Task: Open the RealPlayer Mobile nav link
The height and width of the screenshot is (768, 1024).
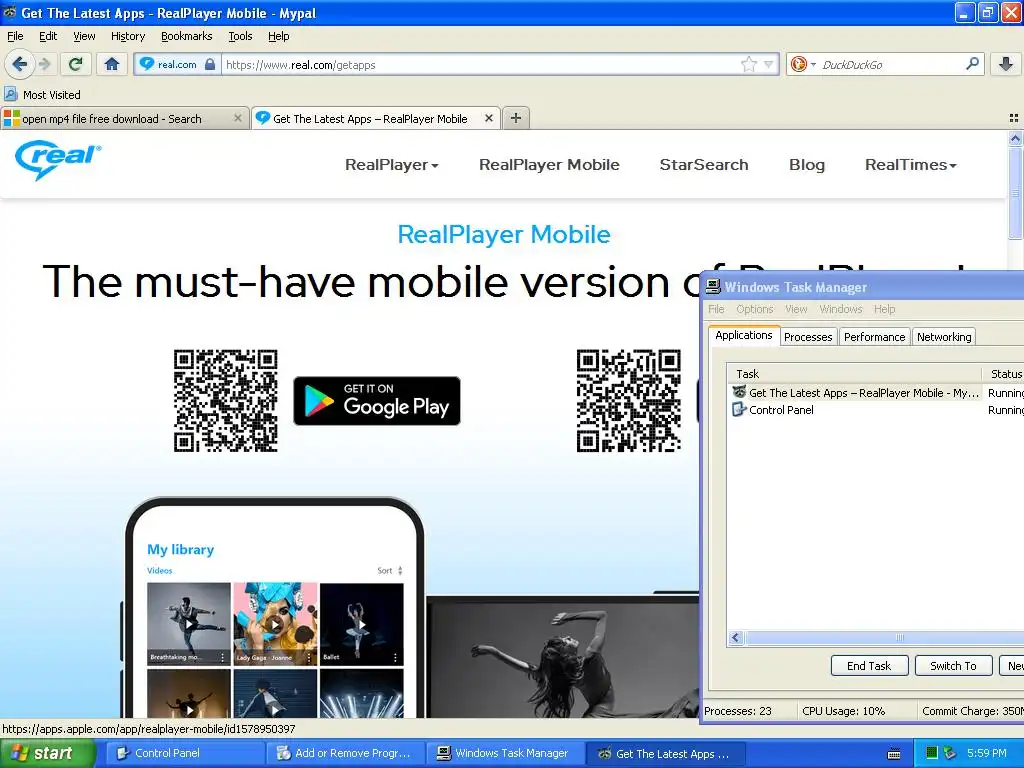Action: tap(549, 165)
